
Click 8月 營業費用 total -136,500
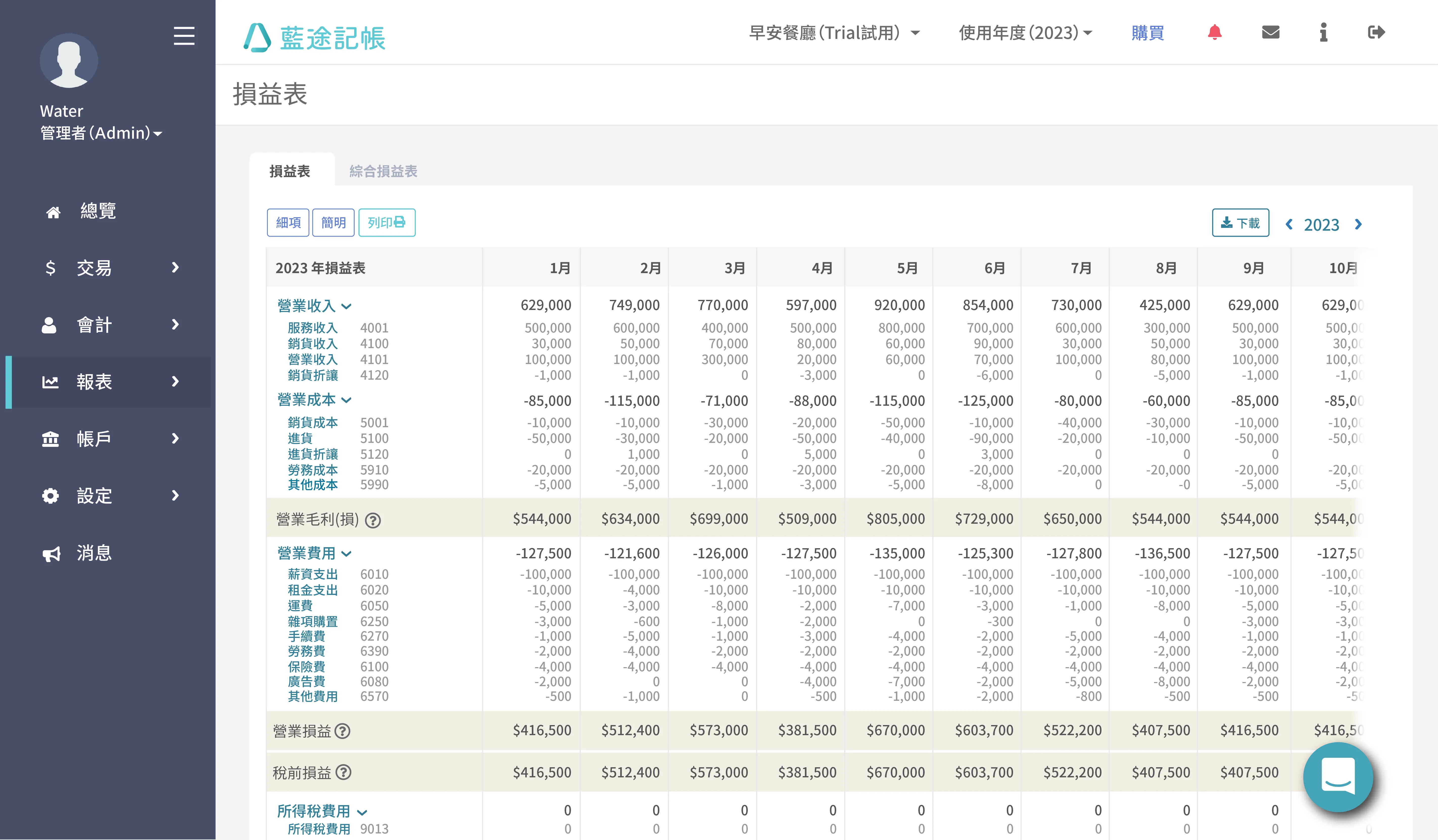click(x=1162, y=554)
